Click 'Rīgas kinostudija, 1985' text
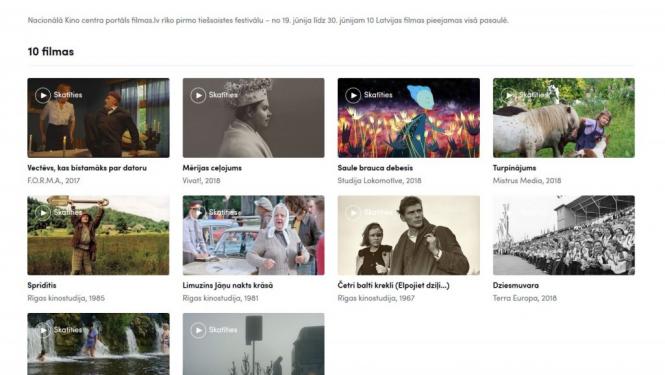 click(66, 298)
